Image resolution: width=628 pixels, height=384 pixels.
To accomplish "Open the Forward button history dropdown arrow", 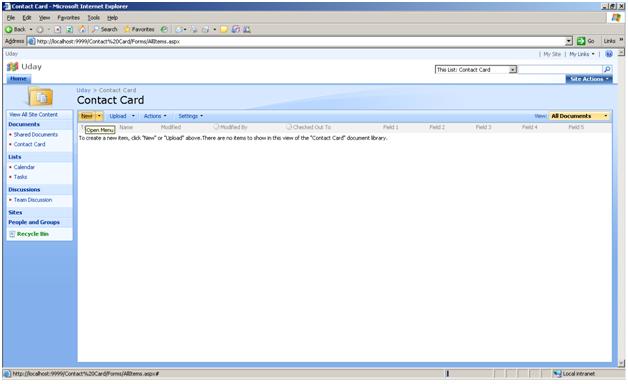I will pyautogui.click(x=49, y=29).
